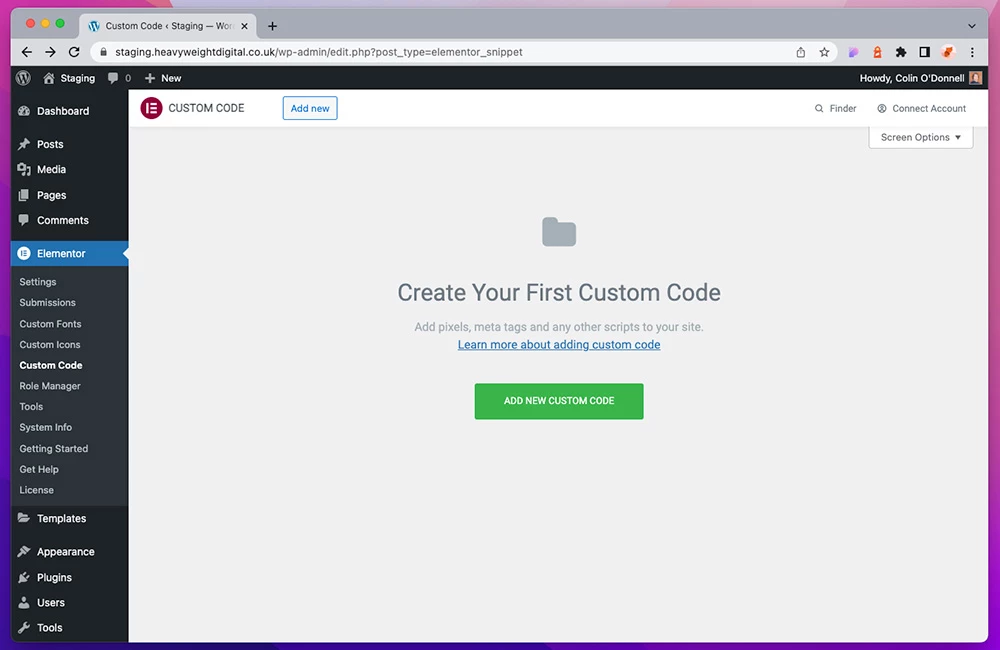Open Learn more about adding custom code link
Screen dimensions: 1000x650
[x=558, y=344]
